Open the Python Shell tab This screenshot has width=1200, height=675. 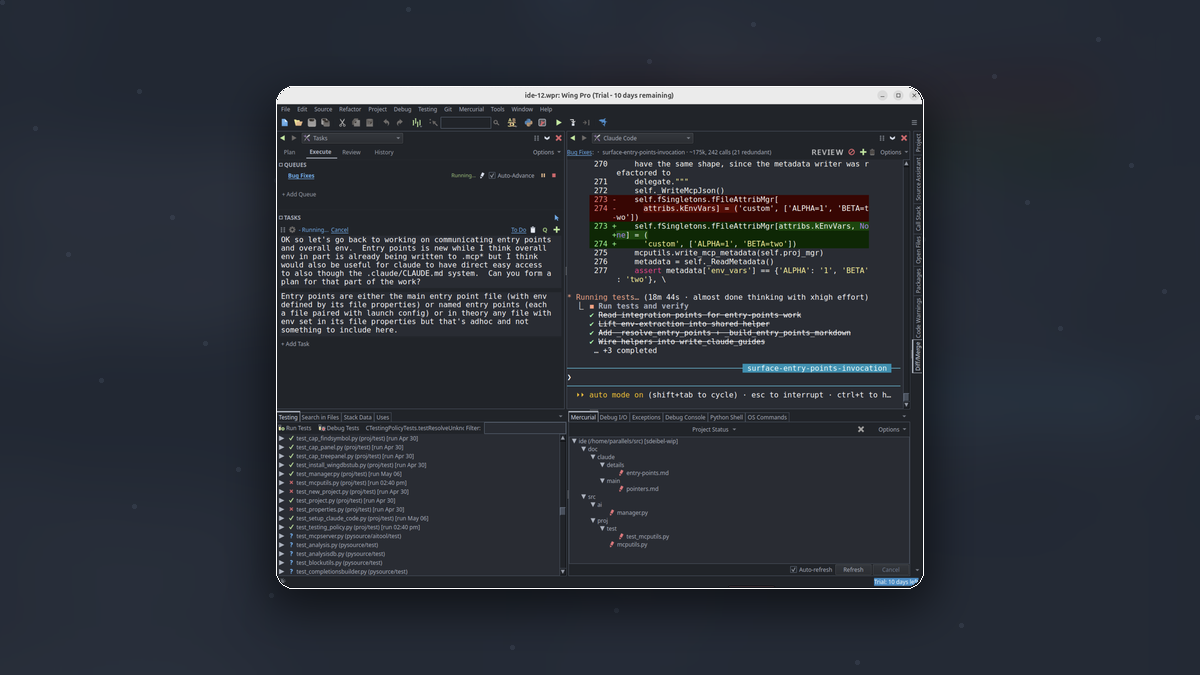click(x=726, y=417)
